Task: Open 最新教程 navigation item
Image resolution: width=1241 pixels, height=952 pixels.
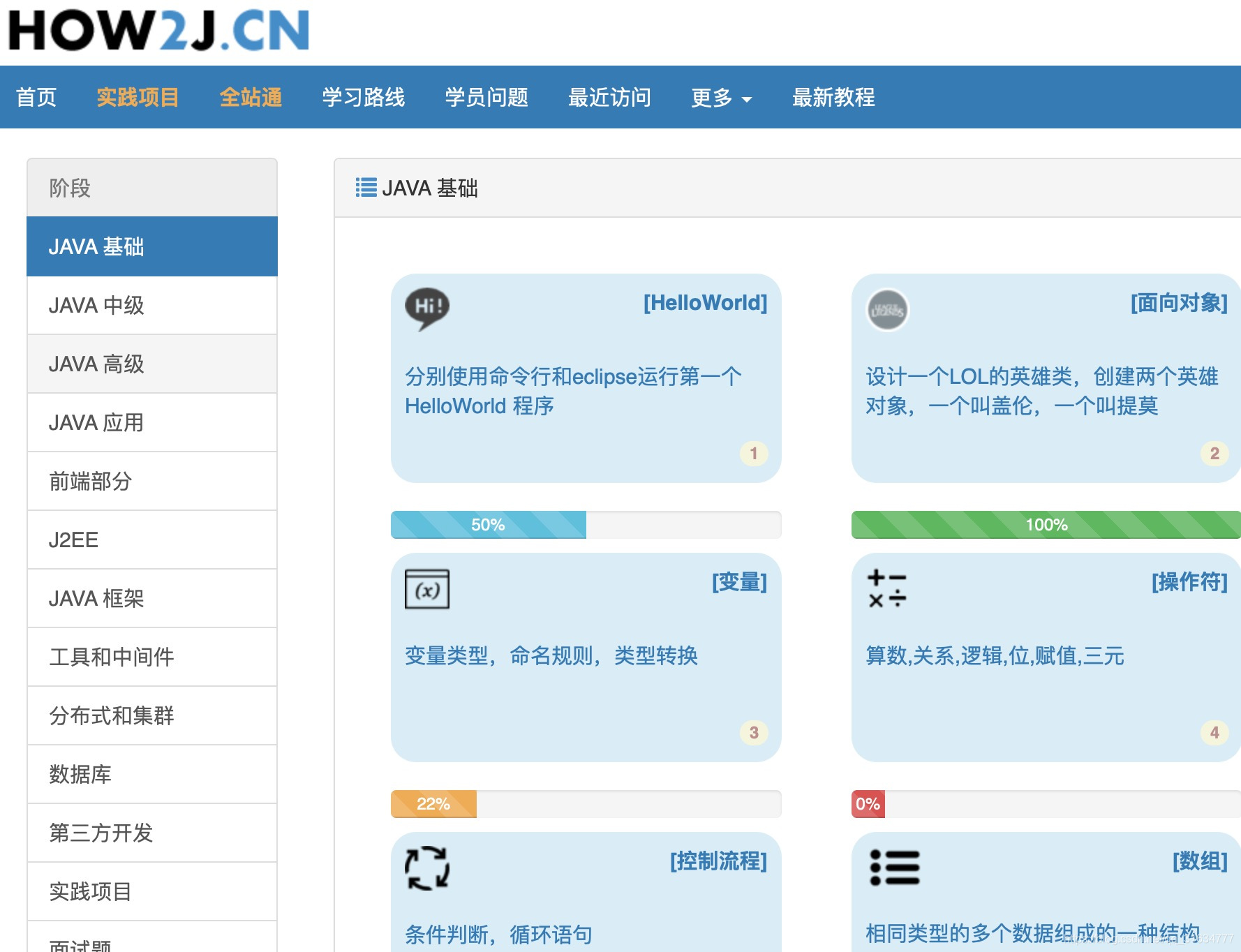Action: point(833,97)
